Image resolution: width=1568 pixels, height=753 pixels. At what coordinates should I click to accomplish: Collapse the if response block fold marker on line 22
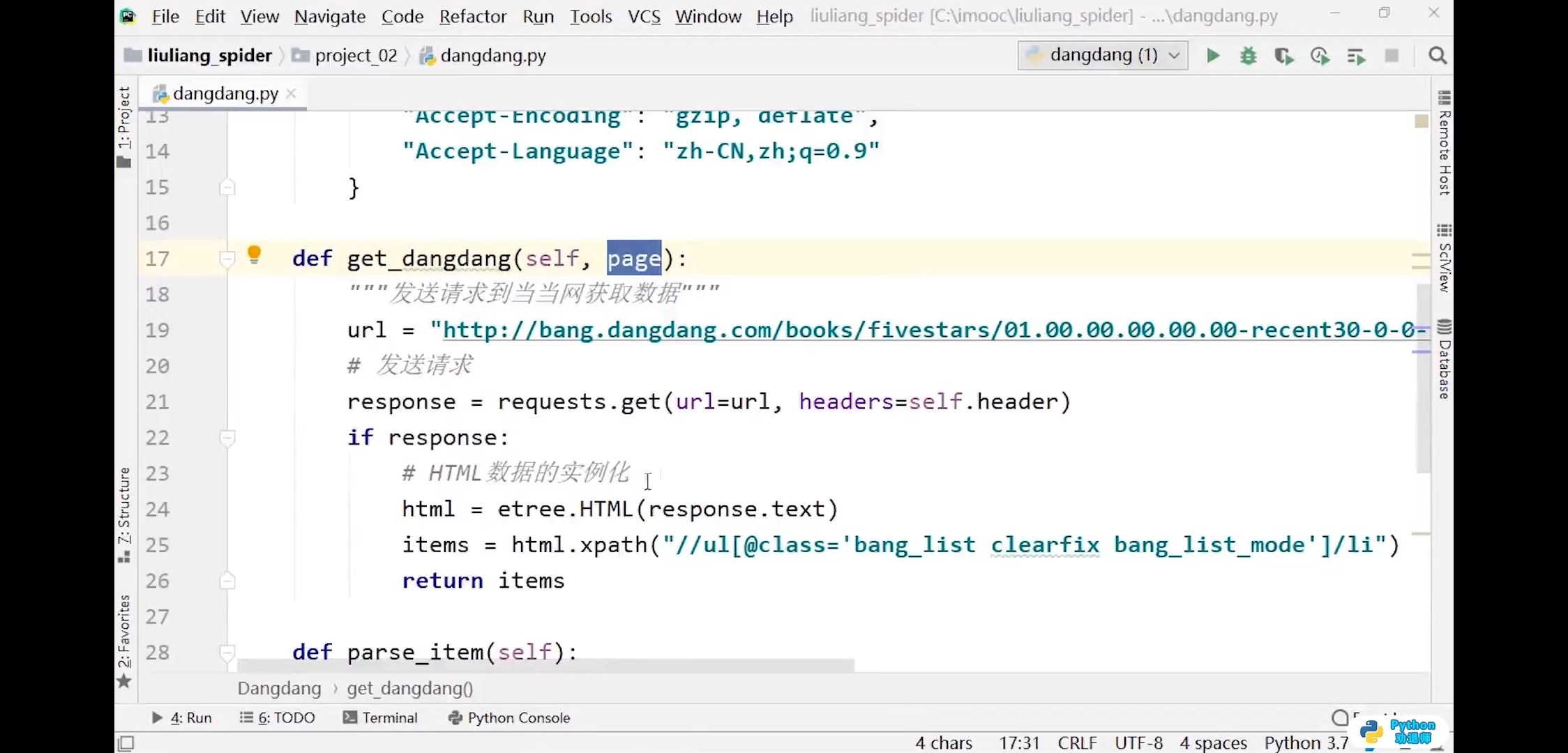pos(227,438)
